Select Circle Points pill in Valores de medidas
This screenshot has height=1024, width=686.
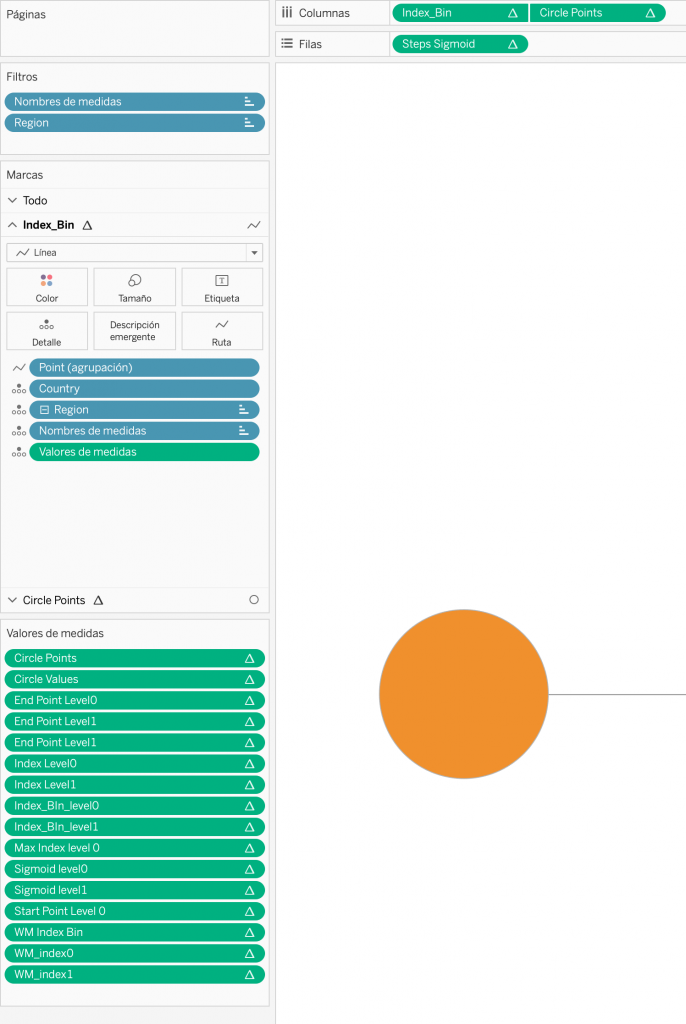[135, 658]
